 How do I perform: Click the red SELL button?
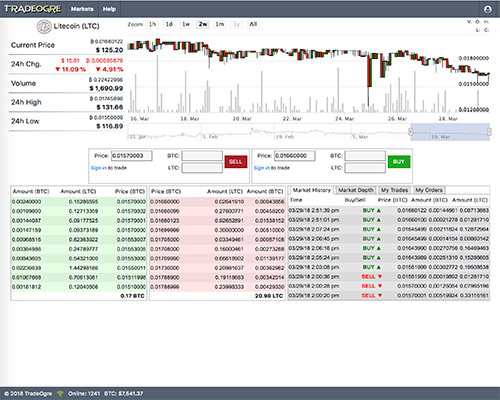pyautogui.click(x=236, y=162)
